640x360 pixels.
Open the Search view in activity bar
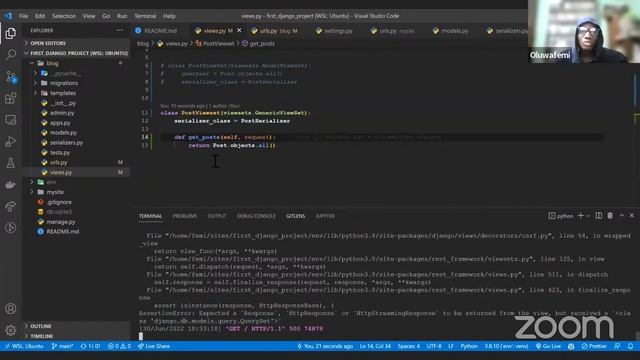click(x=11, y=54)
